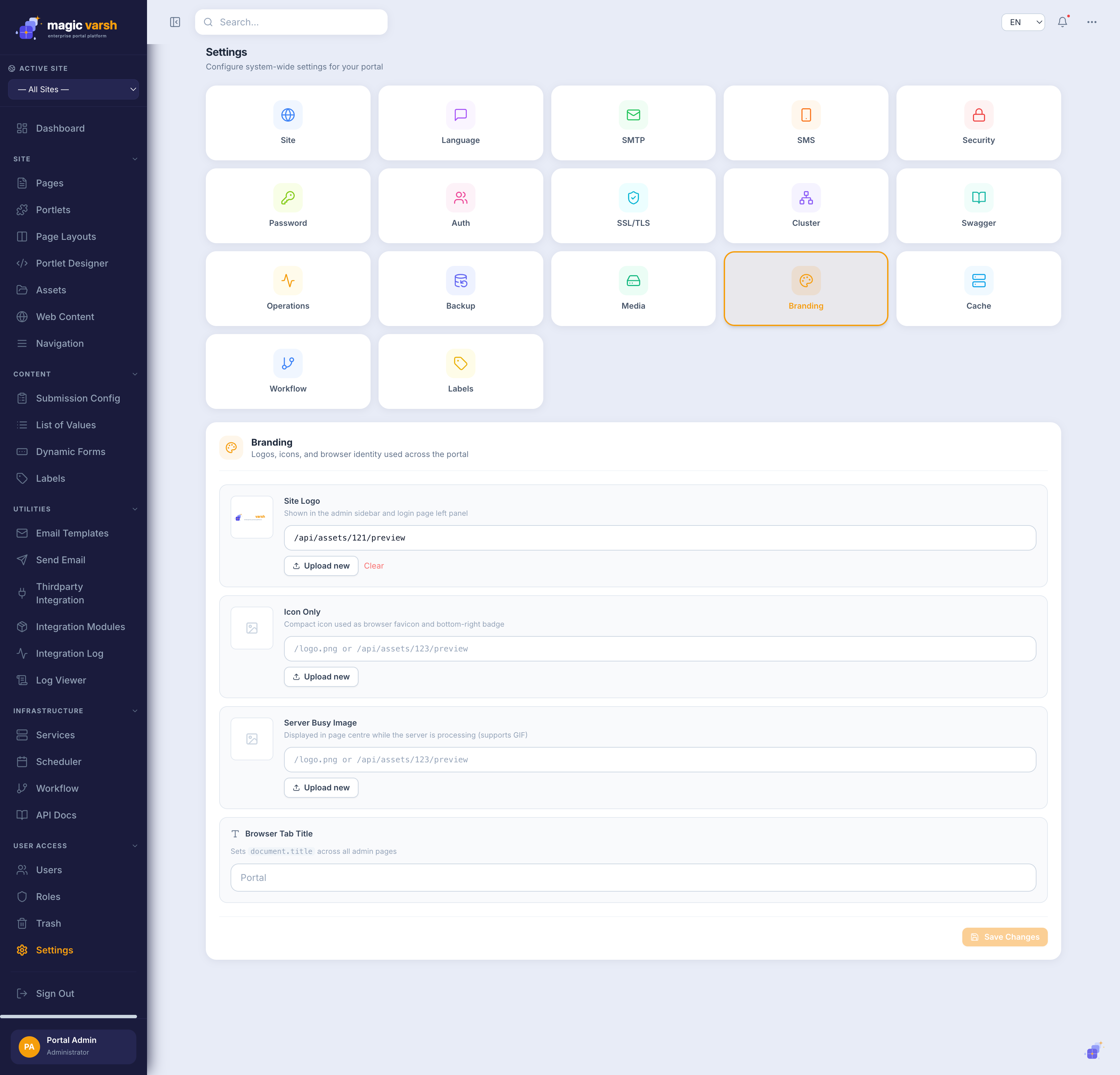Image resolution: width=1120 pixels, height=1075 pixels.
Task: Open the Cache settings card
Action: pyautogui.click(x=978, y=288)
